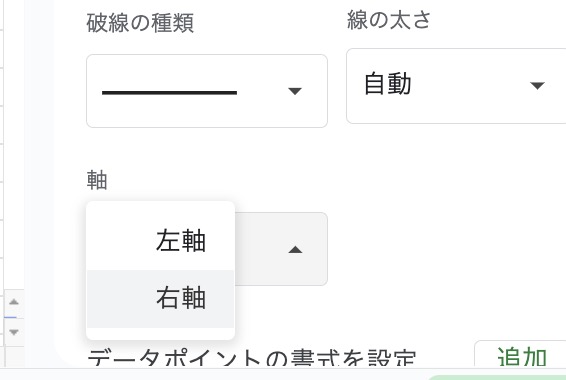Open the 破線の種類 dropdown arrow
This screenshot has height=380, width=566.
[295, 91]
